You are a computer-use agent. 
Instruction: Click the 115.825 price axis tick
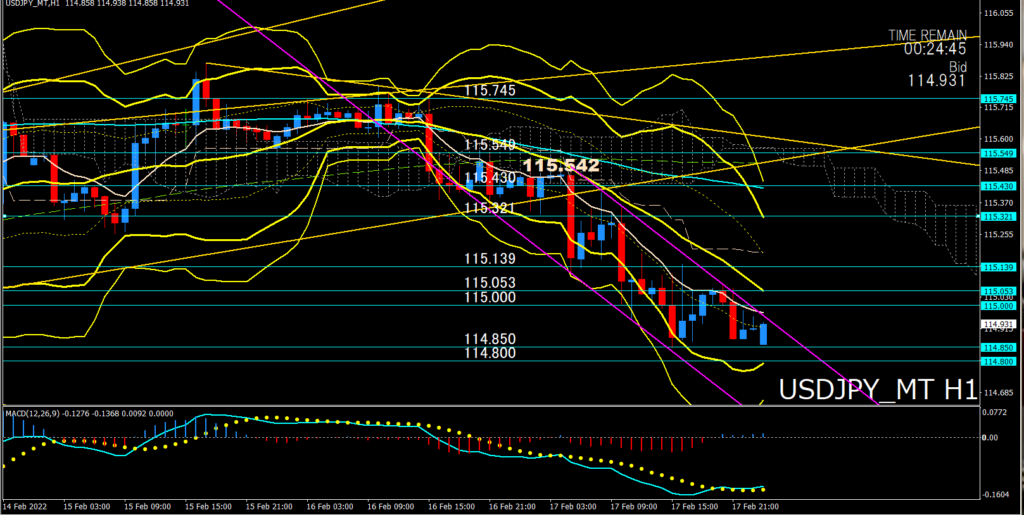point(998,76)
